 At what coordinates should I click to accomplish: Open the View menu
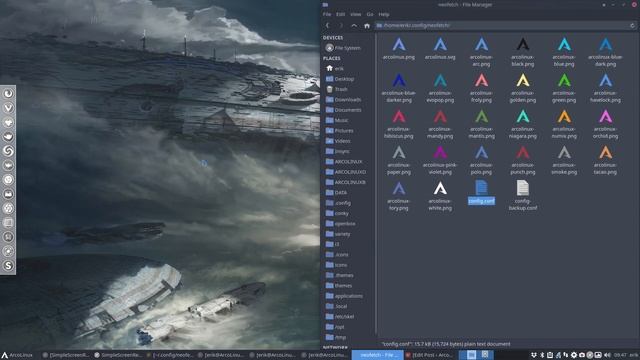tap(355, 14)
